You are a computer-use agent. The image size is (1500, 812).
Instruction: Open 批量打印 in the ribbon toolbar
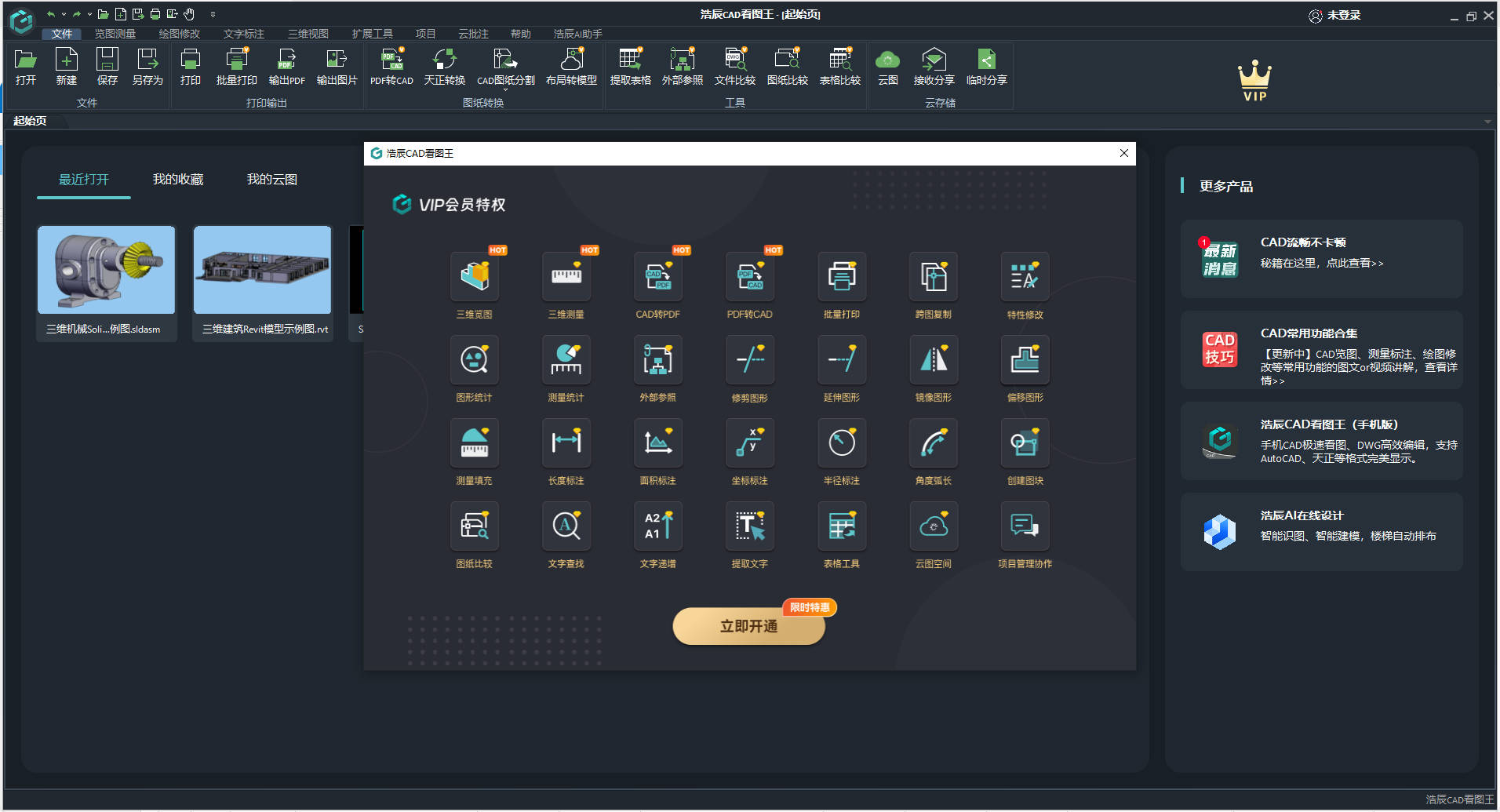[x=237, y=66]
